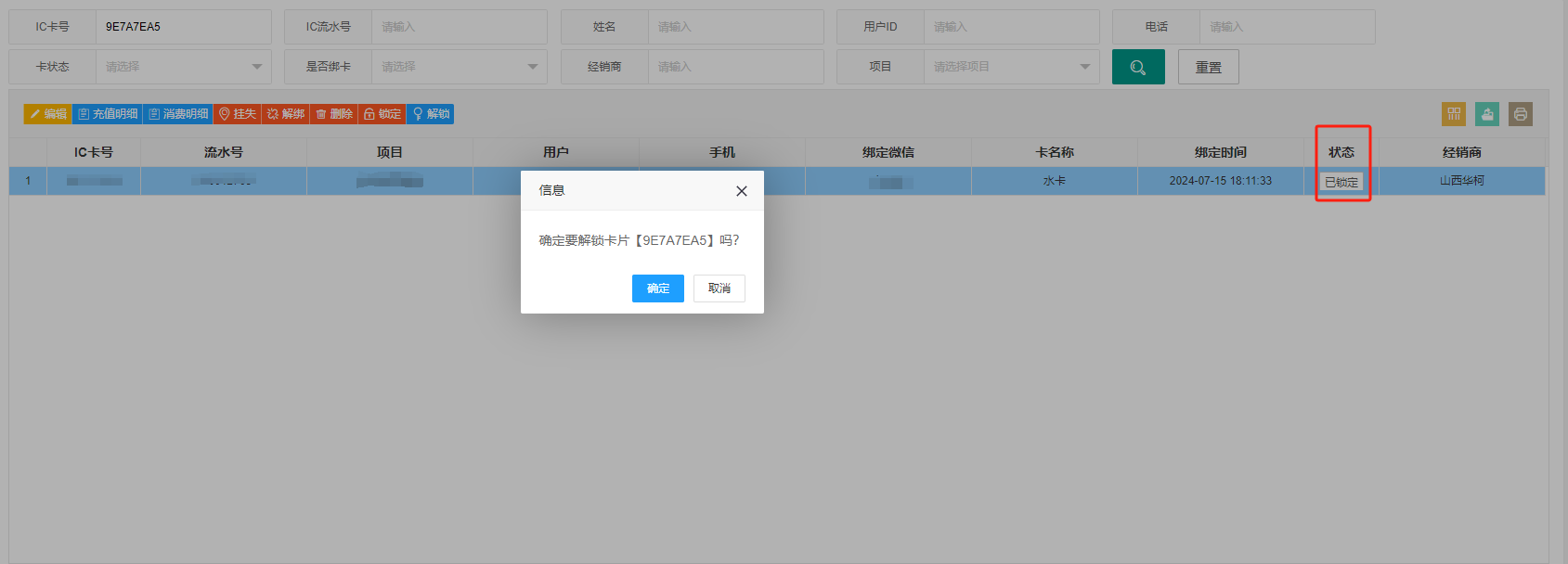Click the 删除 delete button
1568x564 pixels.
click(x=334, y=114)
